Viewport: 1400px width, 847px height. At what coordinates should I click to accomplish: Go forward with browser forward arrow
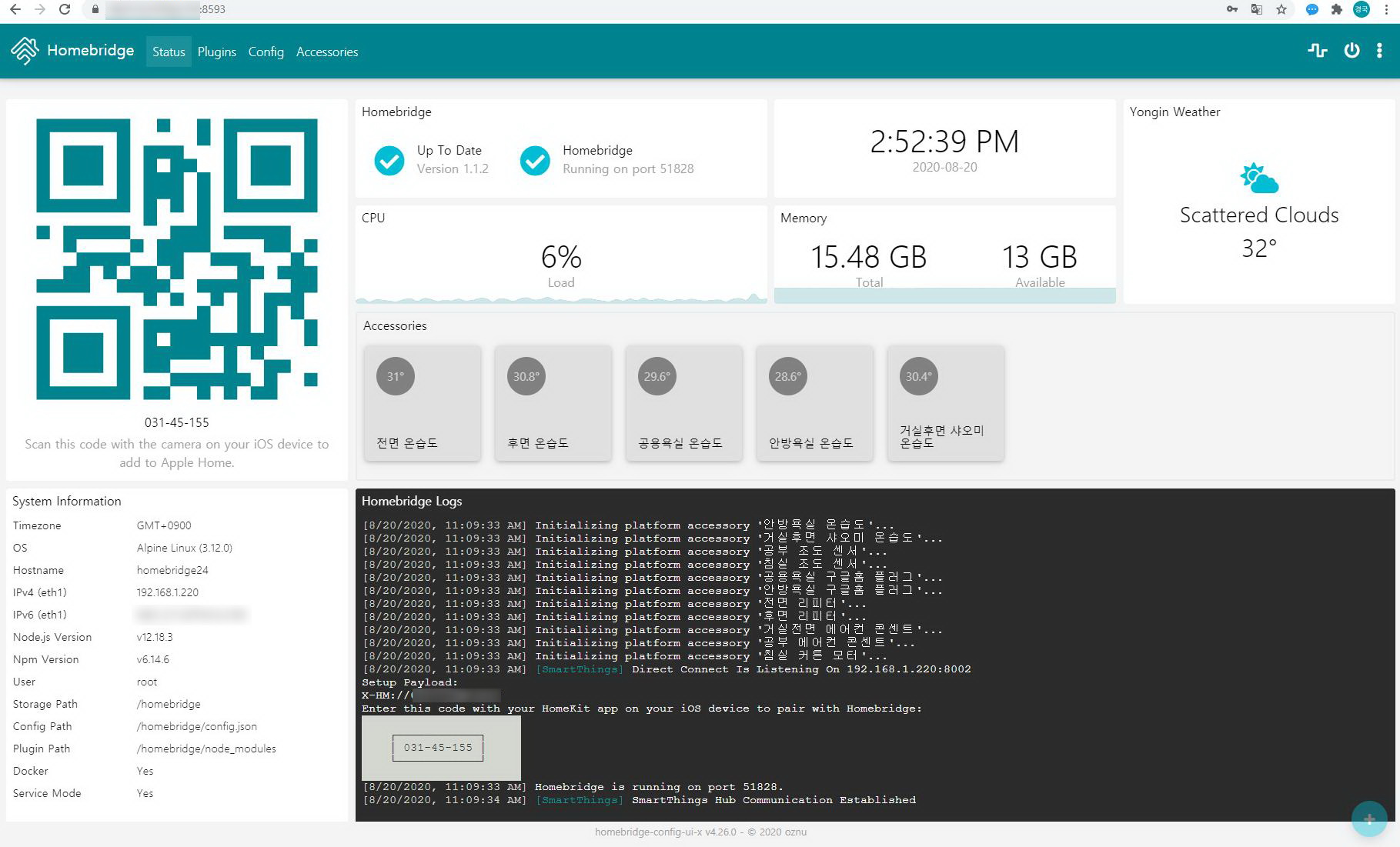(40, 9)
